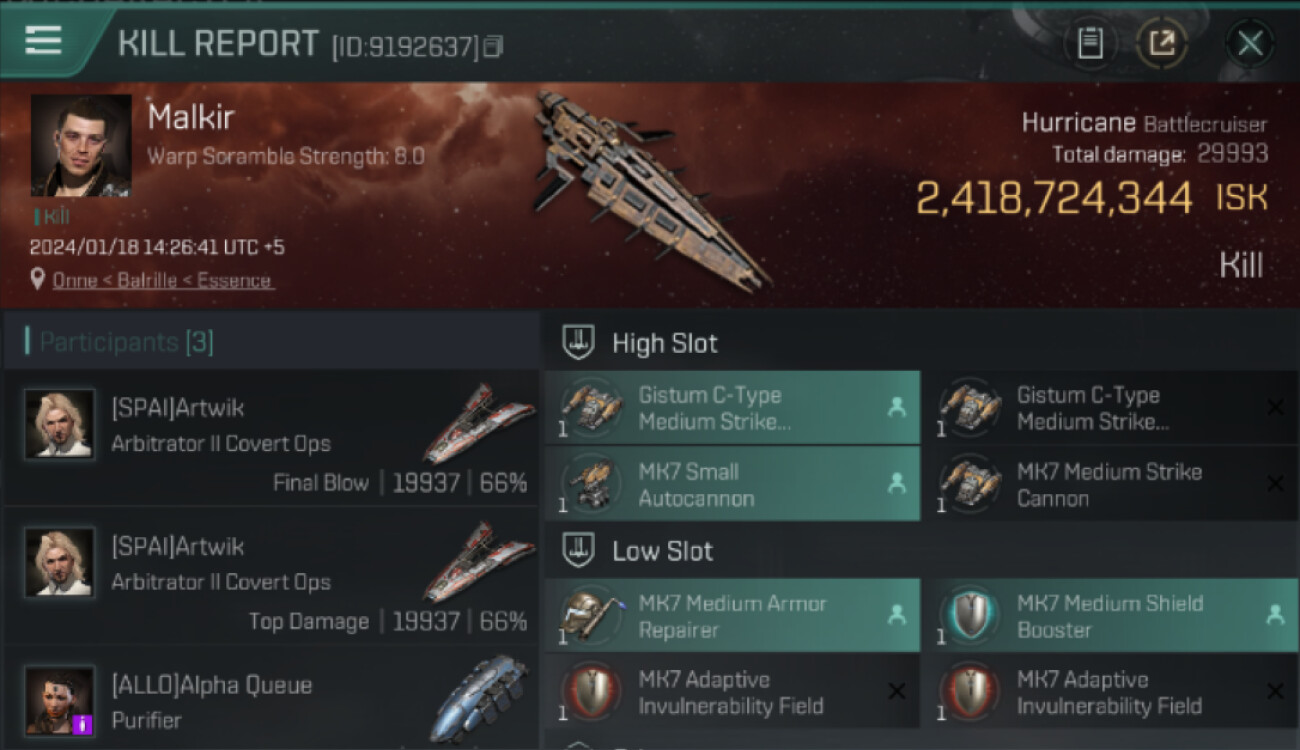
Task: Copy the kill report ID icon
Action: (492, 46)
